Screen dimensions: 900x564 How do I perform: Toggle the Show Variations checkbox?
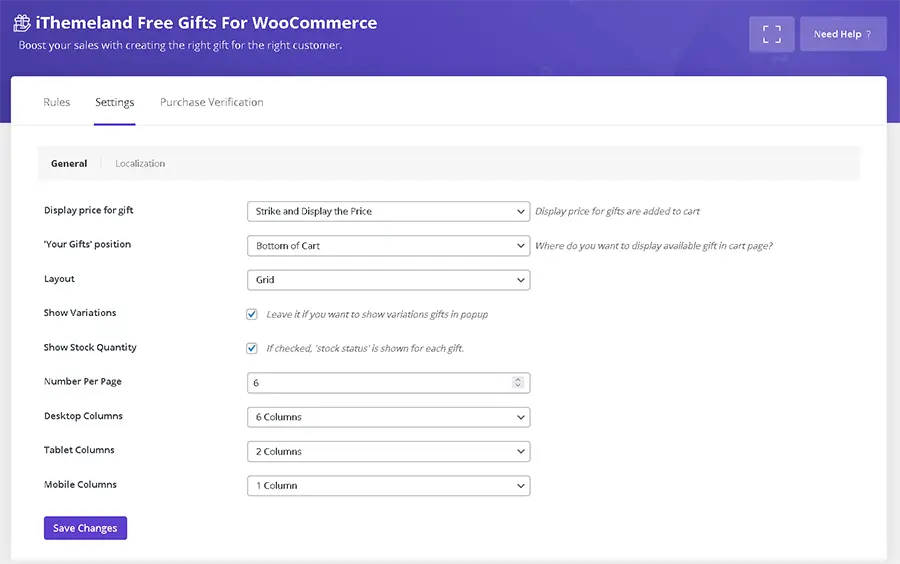coord(252,314)
